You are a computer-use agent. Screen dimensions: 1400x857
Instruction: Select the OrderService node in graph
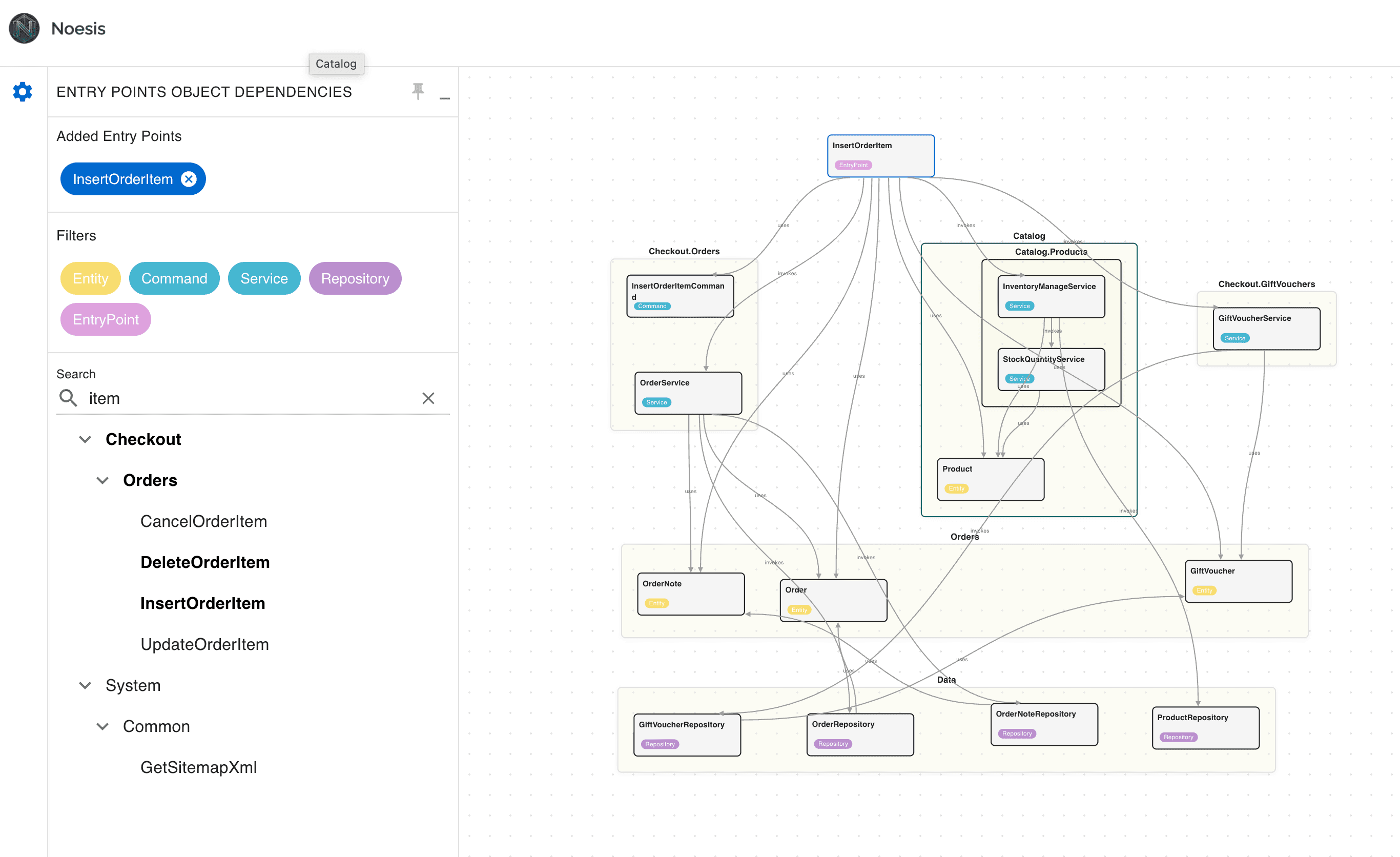[688, 392]
